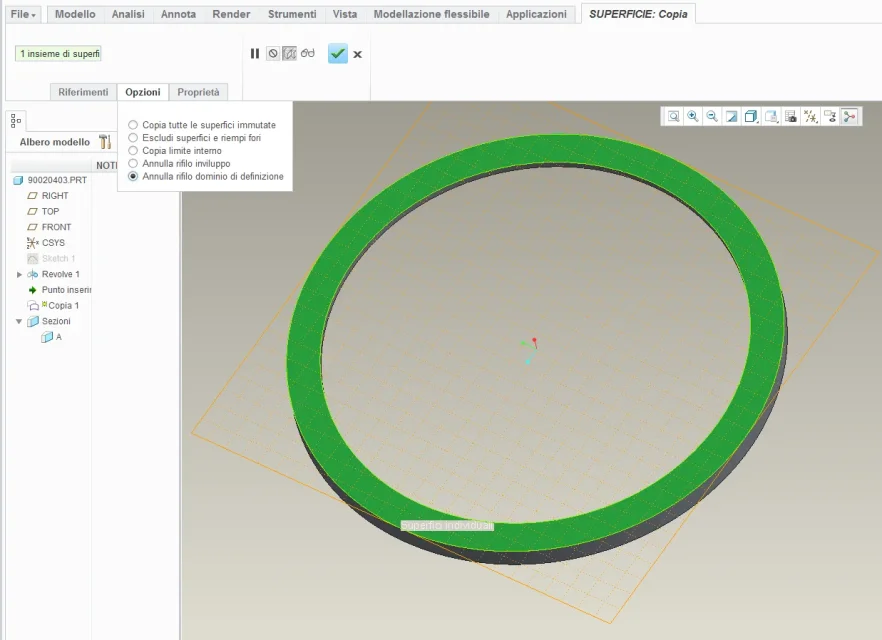
Task: Click the Zoom out magnifier icon
Action: click(711, 117)
